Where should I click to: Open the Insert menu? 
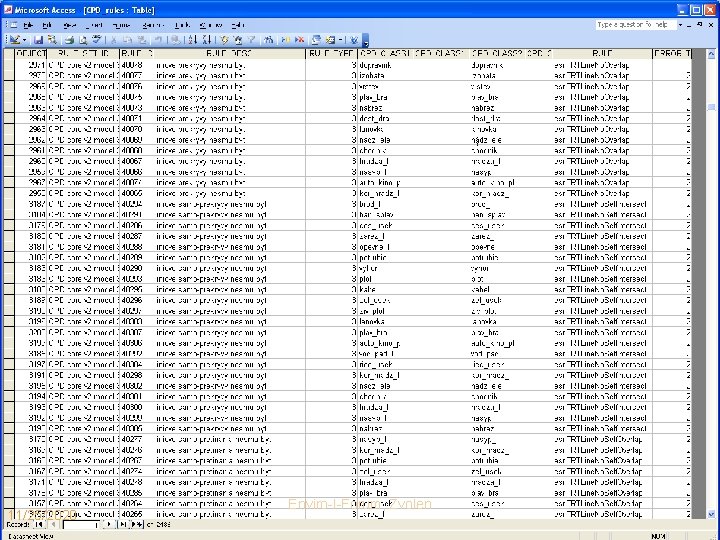[x=94, y=25]
